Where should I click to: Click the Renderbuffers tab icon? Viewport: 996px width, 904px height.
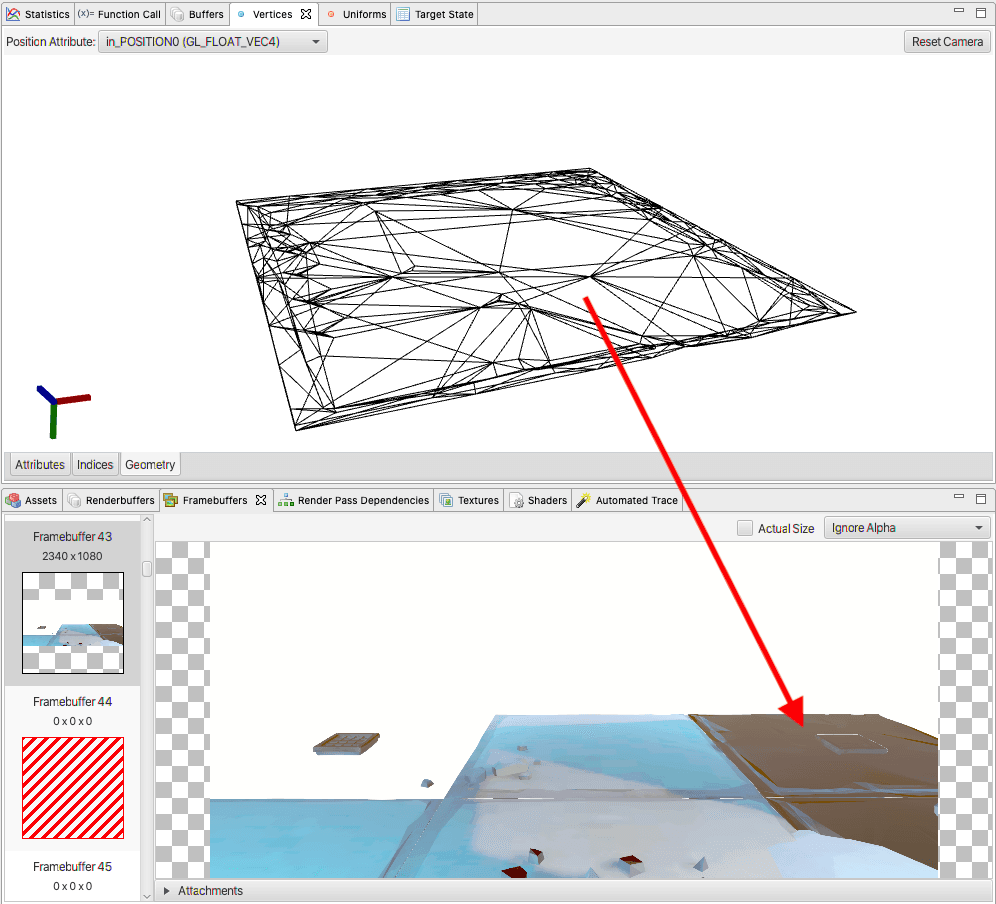click(74, 501)
